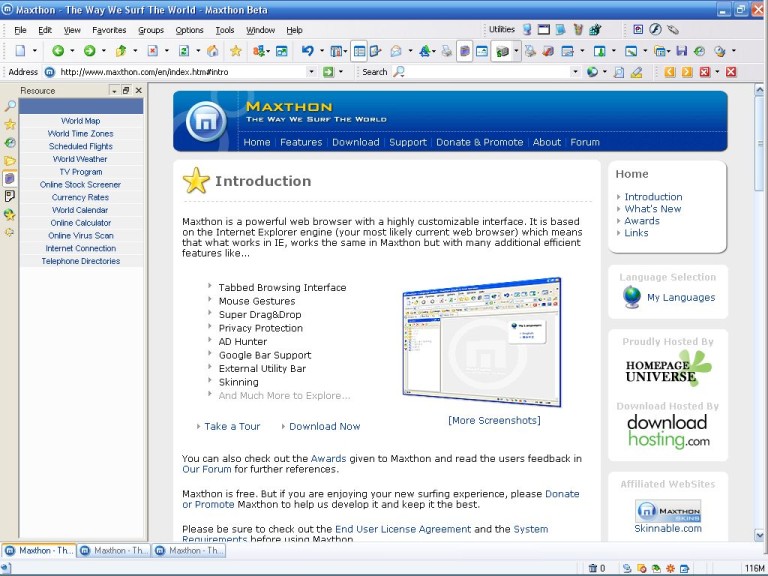The width and height of the screenshot is (768, 576).
Task: Click the orange next tab arrow
Action: tap(687, 72)
